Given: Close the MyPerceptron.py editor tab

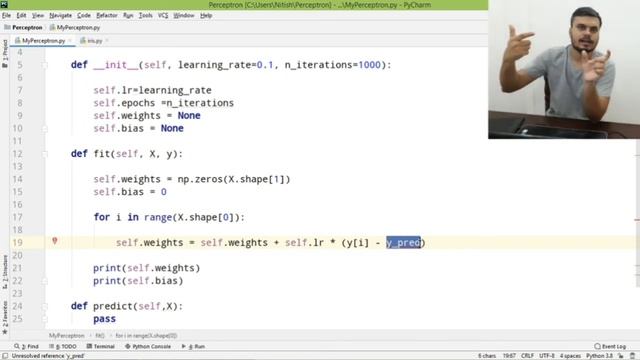Looking at the screenshot, I should click(x=70, y=40).
